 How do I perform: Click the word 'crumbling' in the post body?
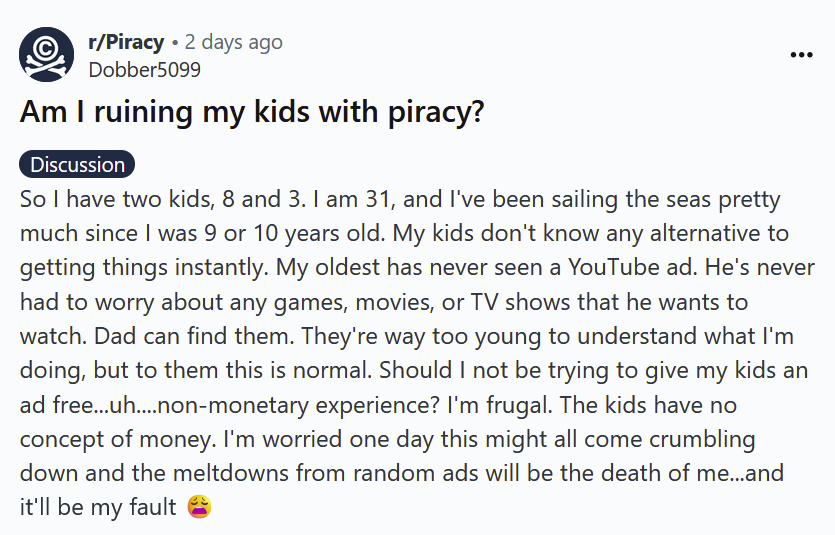[702, 439]
